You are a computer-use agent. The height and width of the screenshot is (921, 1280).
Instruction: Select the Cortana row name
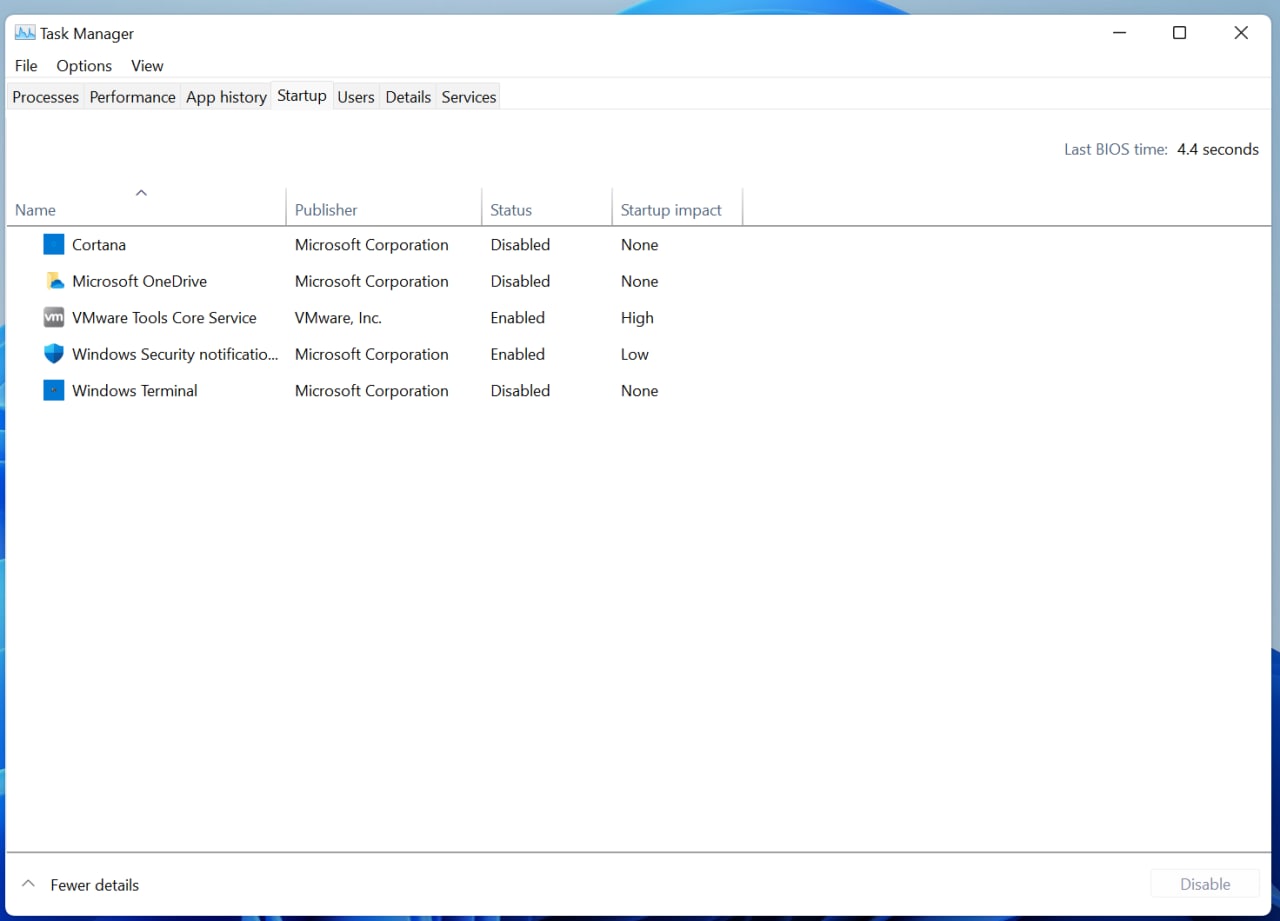pyautogui.click(x=99, y=245)
